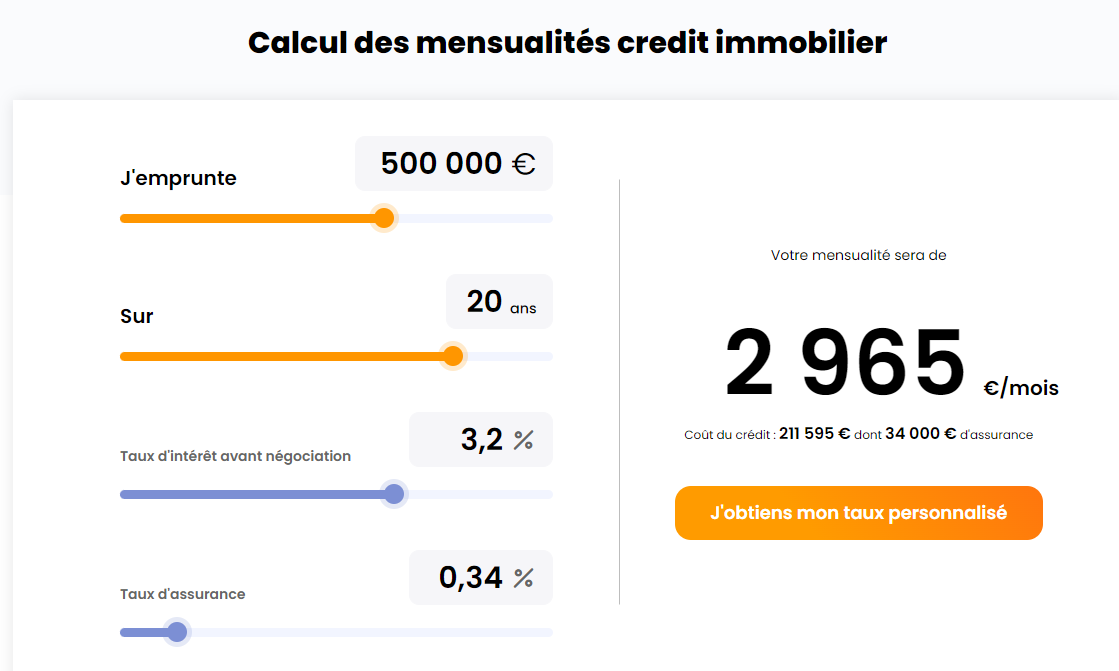Click the J'emprunte loan amount slider handle
Image resolution: width=1119 pixels, height=671 pixels.
tap(384, 218)
